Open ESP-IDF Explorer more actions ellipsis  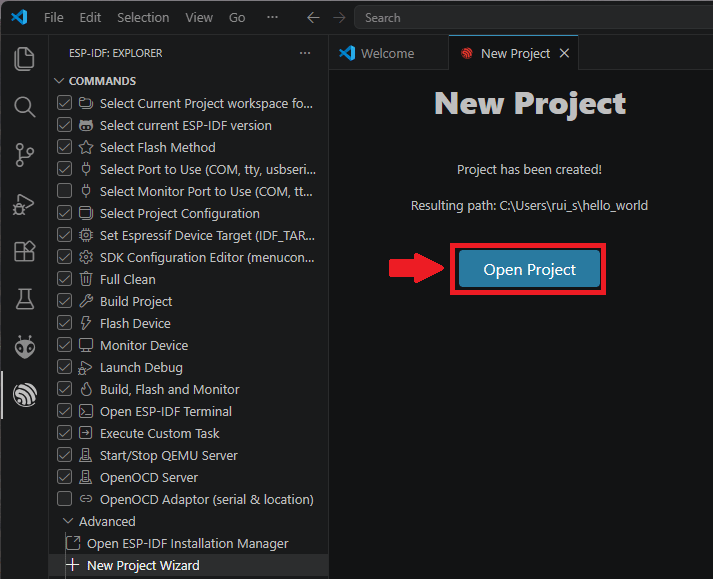pyautogui.click(x=305, y=53)
